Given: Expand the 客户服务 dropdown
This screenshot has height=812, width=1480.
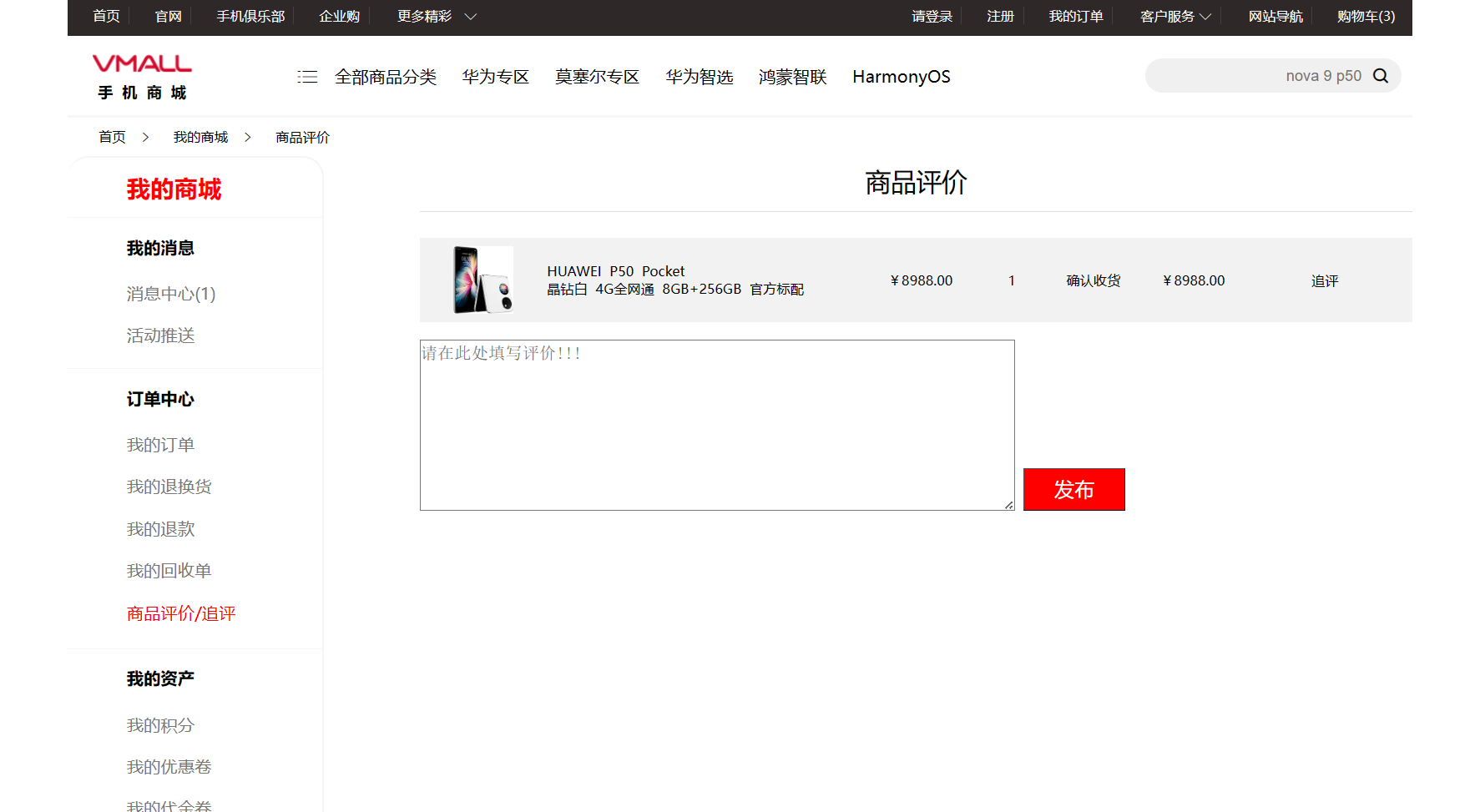Looking at the screenshot, I should coord(1175,17).
